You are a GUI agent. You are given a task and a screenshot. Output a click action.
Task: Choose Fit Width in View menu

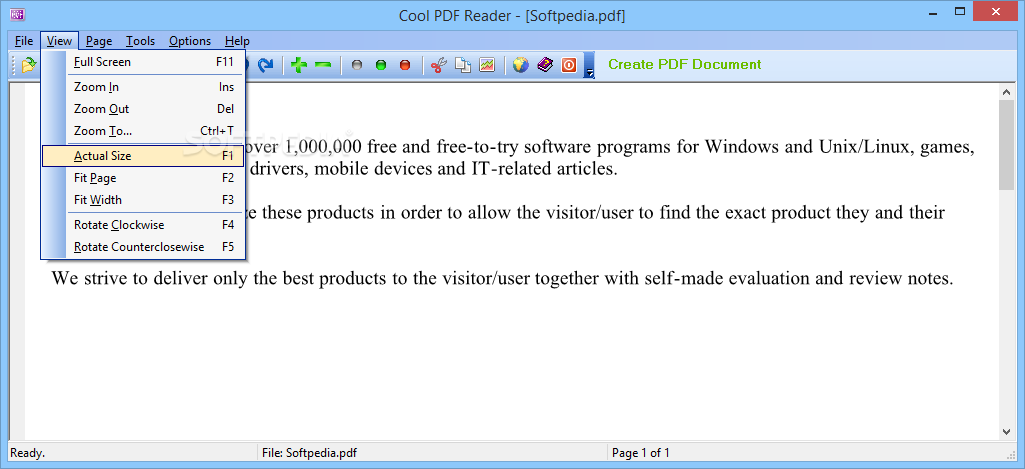[x=143, y=200]
